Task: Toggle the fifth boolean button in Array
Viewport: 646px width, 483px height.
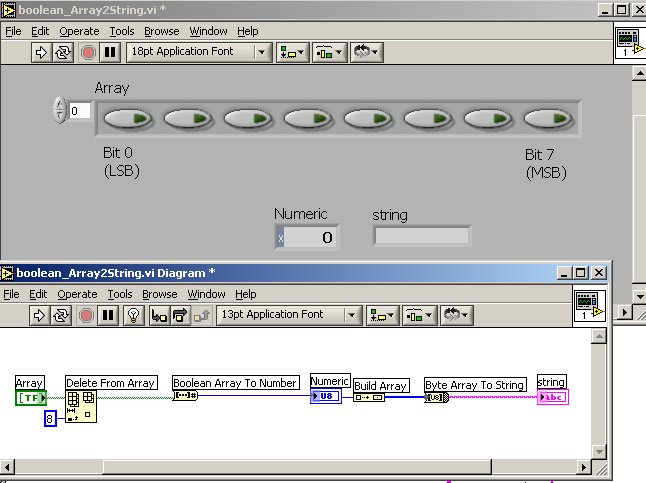Action: pos(368,119)
